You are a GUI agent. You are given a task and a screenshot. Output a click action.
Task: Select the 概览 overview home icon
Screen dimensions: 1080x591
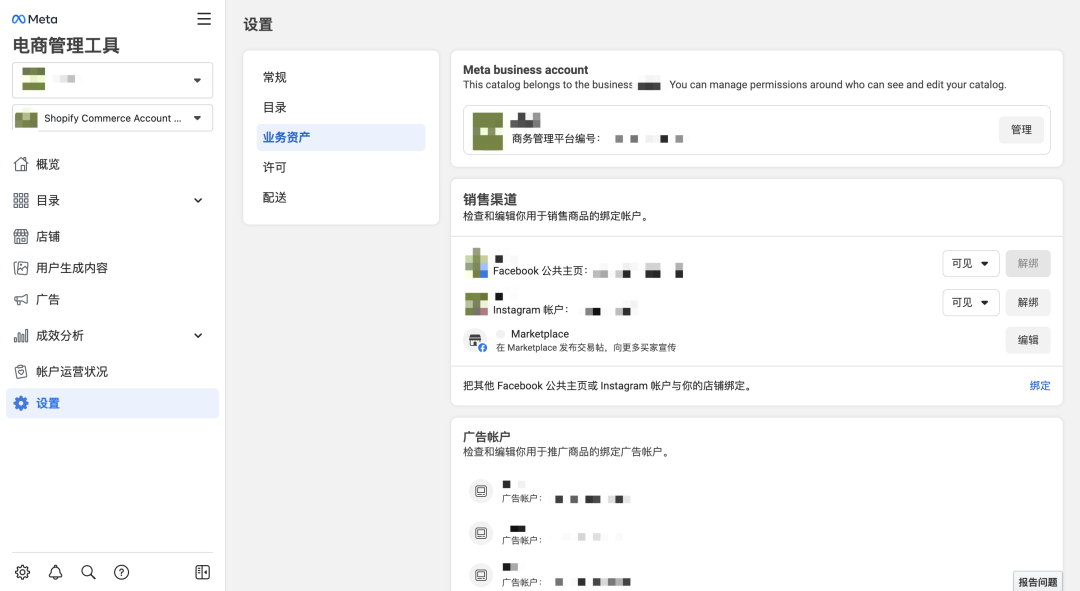22,164
